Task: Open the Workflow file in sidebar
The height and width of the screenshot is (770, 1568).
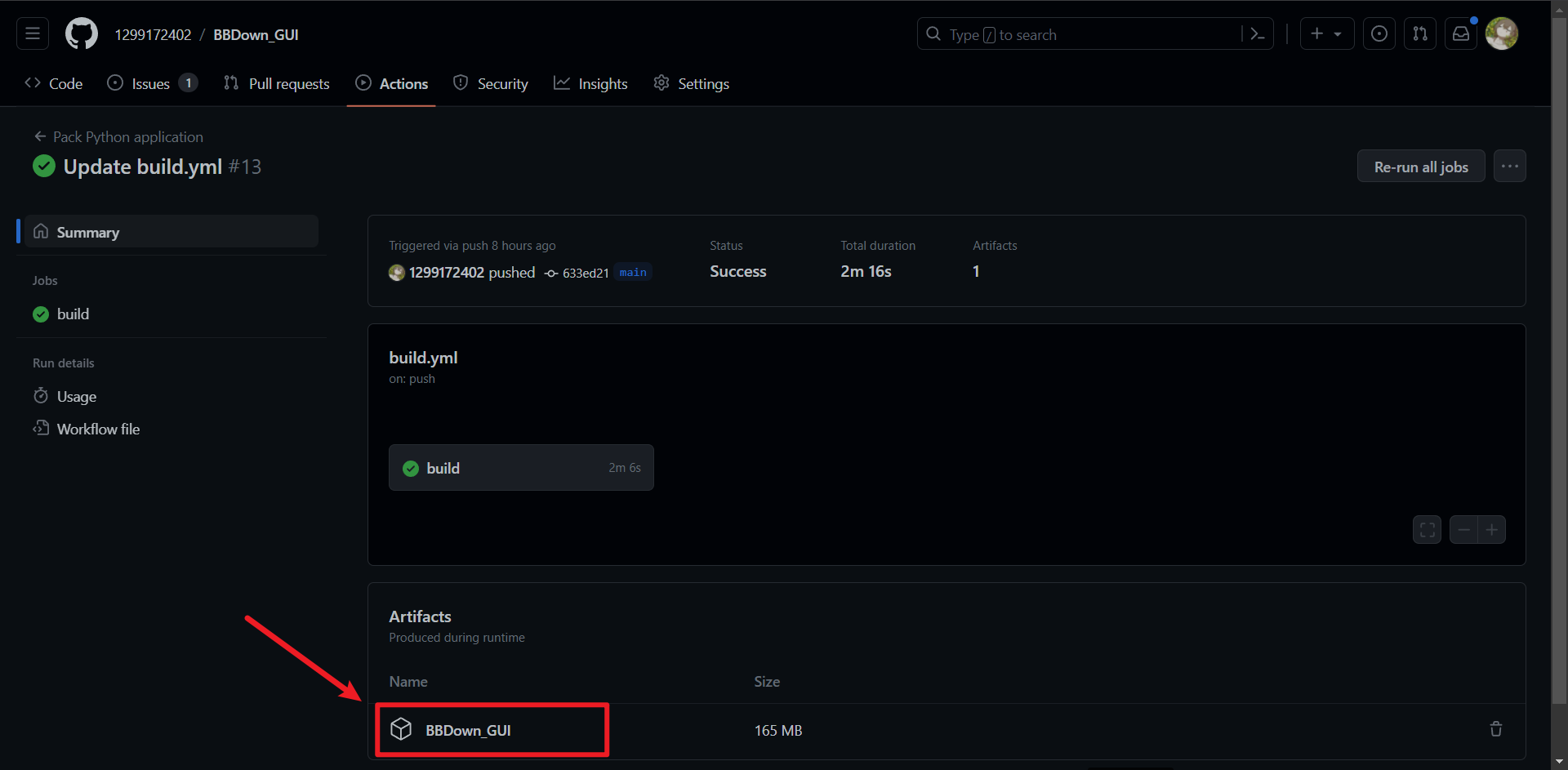Action: tap(98, 430)
